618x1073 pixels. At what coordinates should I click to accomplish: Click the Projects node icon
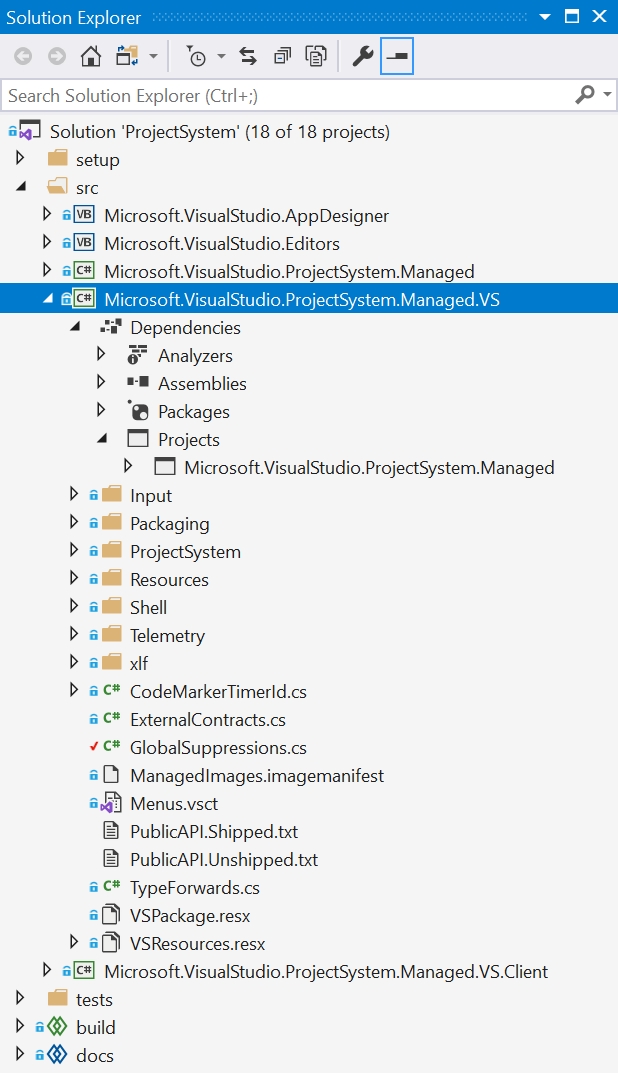(x=138, y=439)
